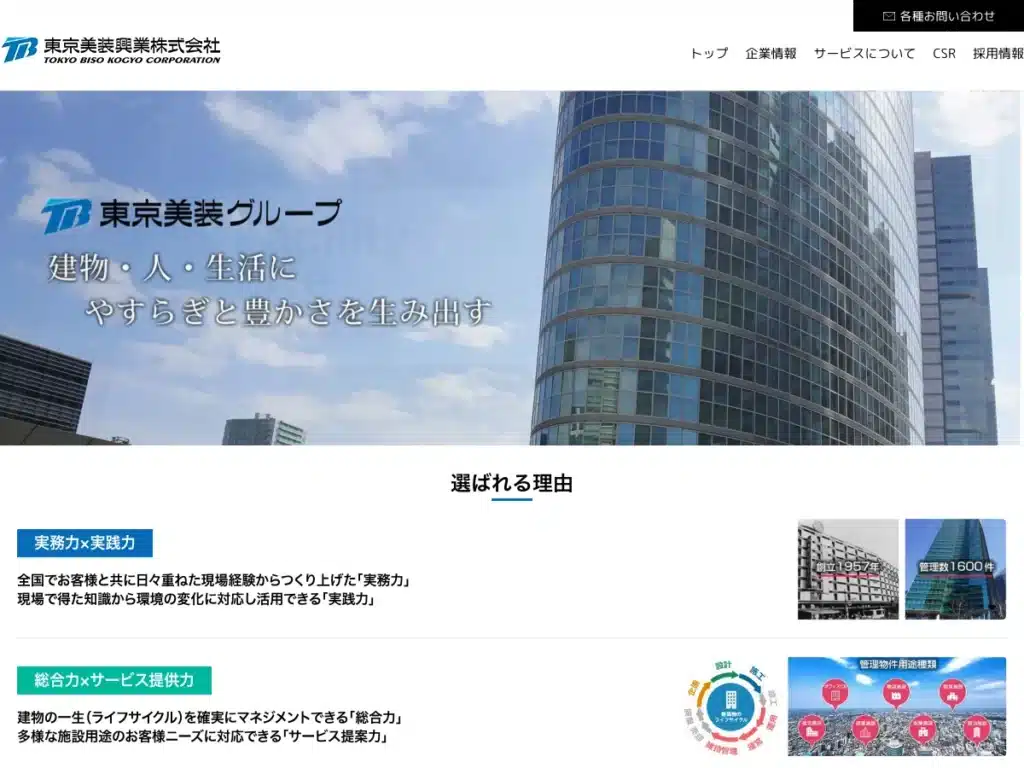The width and height of the screenshot is (1024, 768).
Task: Click the Tokyo Biso Kogyo header logo
Action: click(111, 50)
